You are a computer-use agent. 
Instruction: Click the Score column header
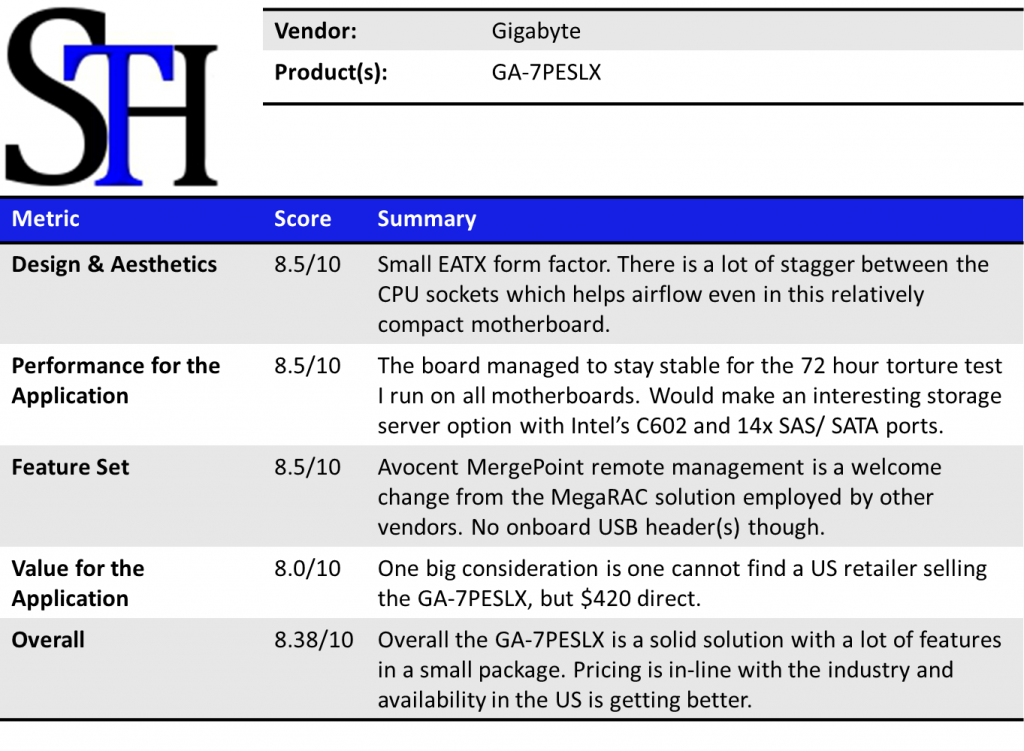[x=302, y=219]
